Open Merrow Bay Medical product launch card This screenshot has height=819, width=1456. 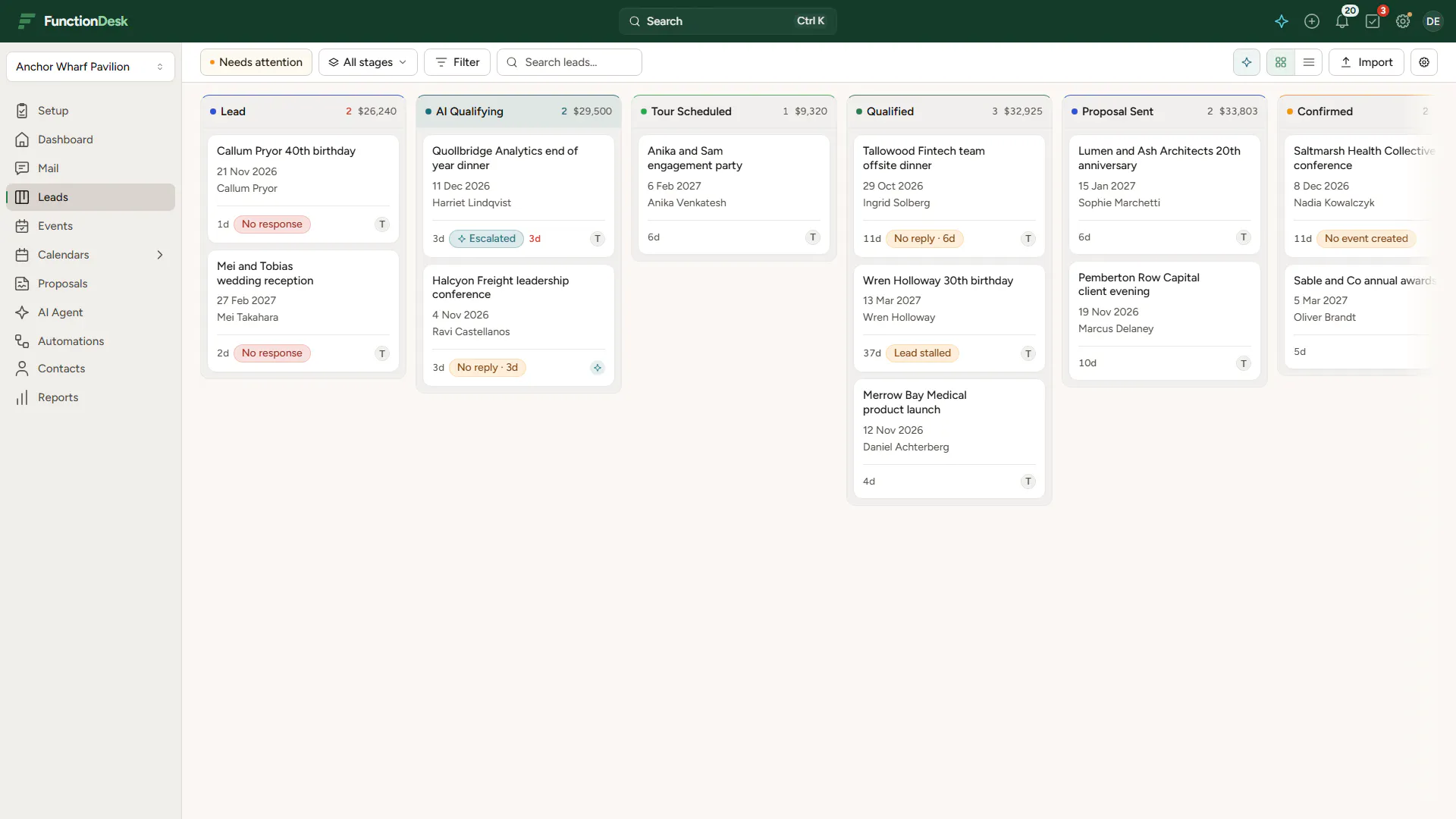tap(949, 439)
